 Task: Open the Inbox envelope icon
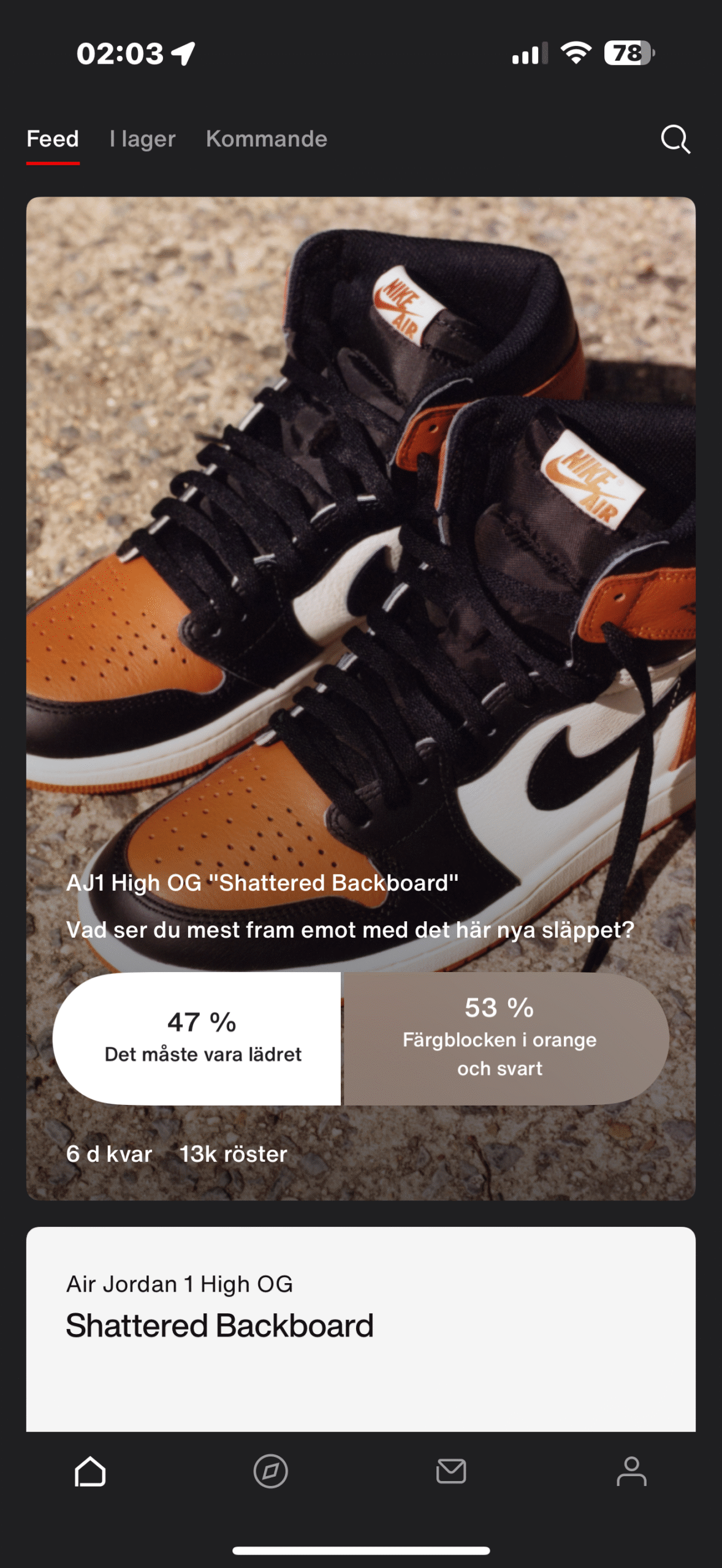point(451,1471)
